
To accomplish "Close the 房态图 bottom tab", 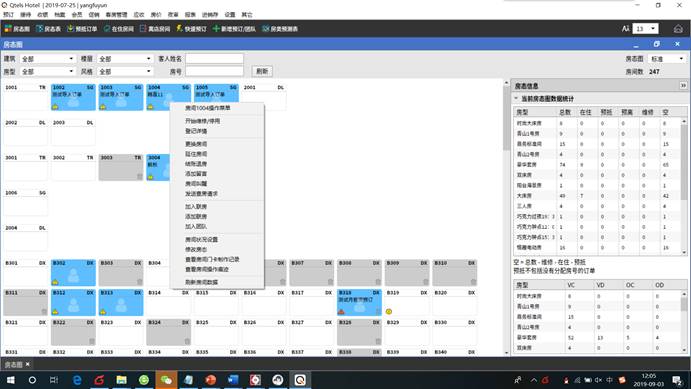I will tap(27, 364).
